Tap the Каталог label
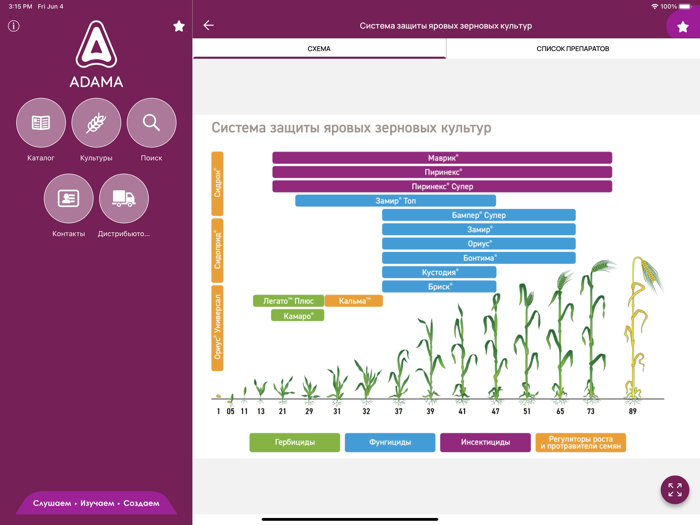This screenshot has height=525, width=700. [41, 158]
